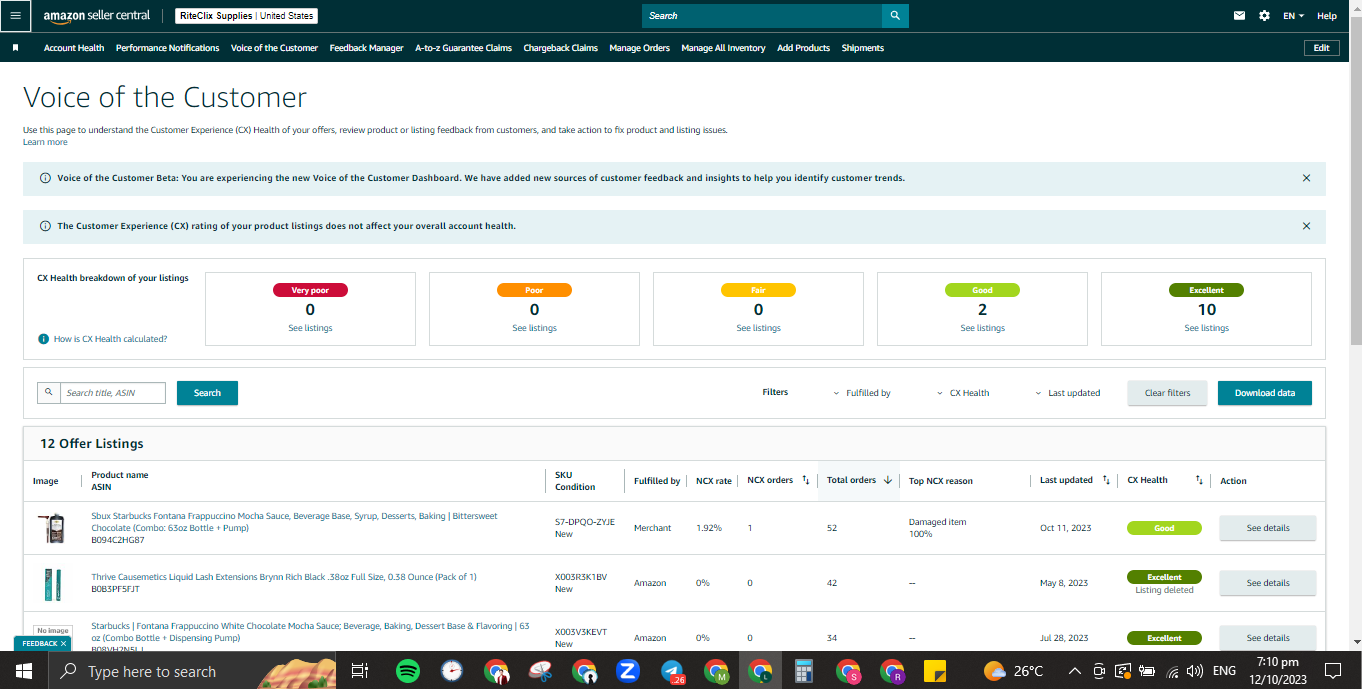Screen dimensions: 1362x689
Task: Open Chargeback Claims menu item
Action: pos(561,48)
